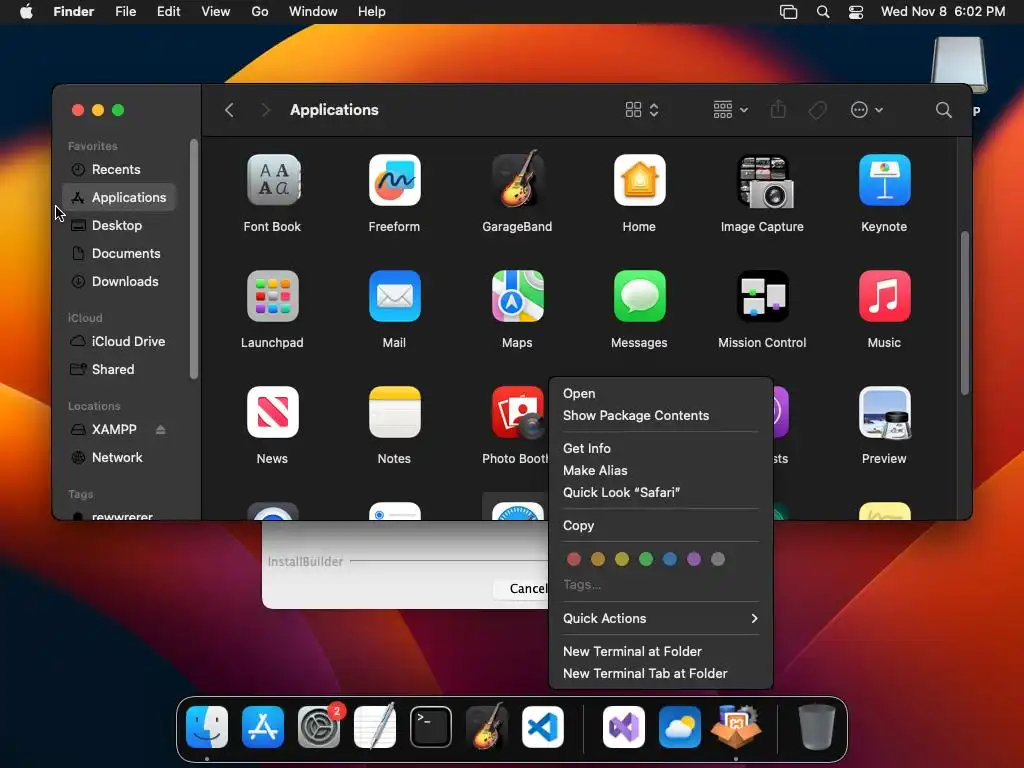Click the Share toolbar button
The width and height of the screenshot is (1024, 768).
coord(778,109)
